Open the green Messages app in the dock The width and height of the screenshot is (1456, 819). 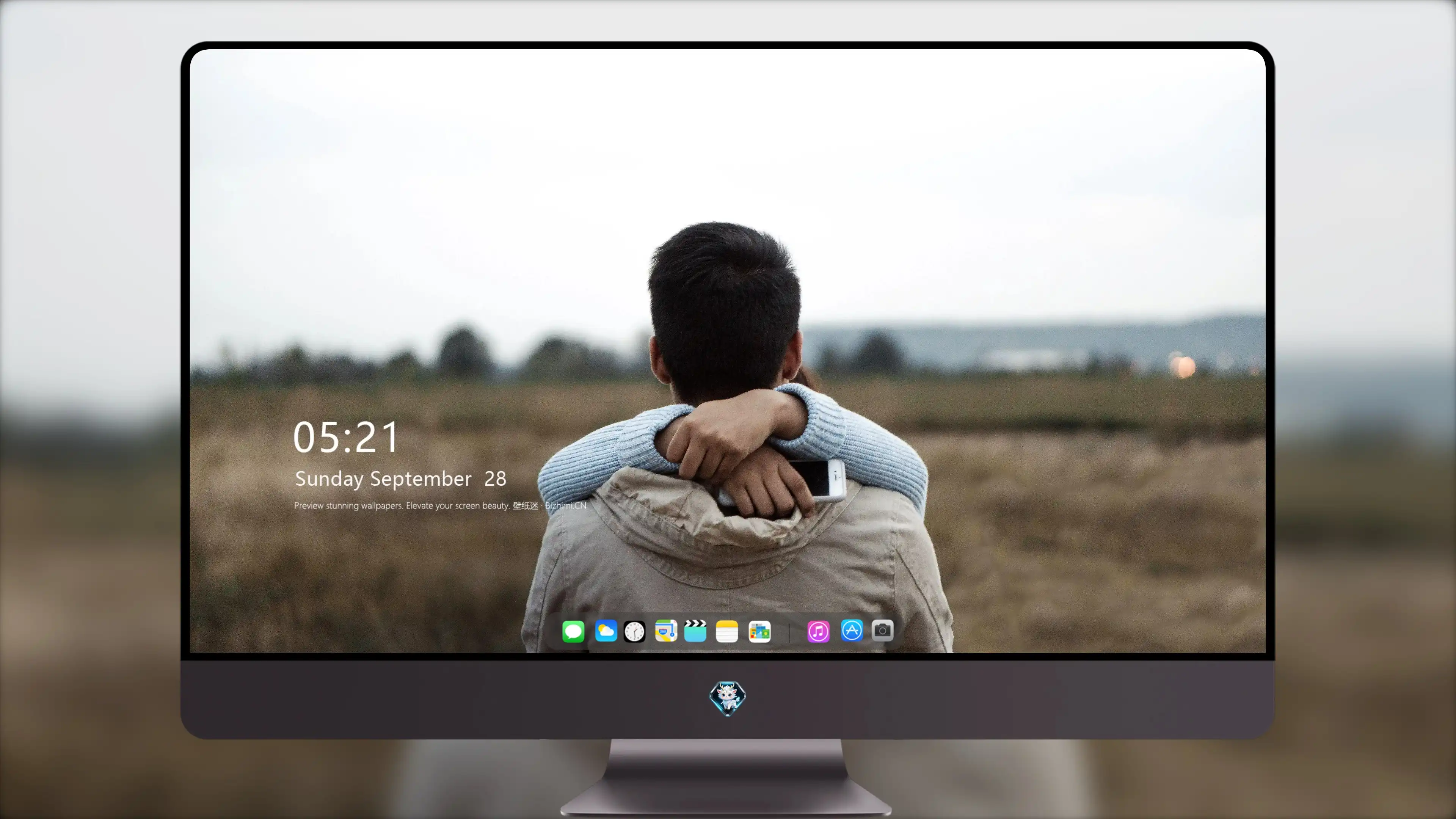coord(573,631)
